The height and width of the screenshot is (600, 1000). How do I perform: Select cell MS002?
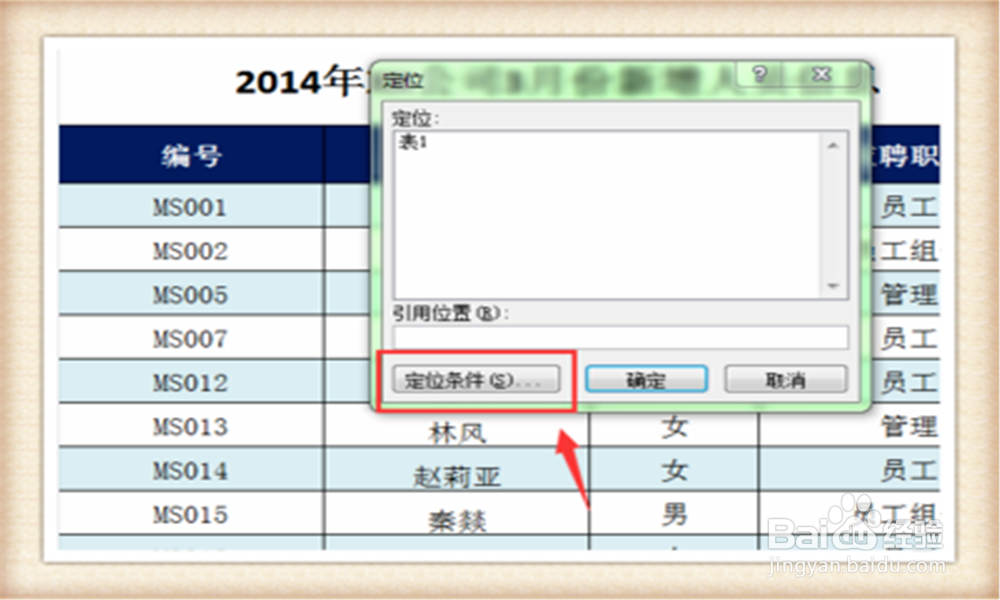coord(191,250)
